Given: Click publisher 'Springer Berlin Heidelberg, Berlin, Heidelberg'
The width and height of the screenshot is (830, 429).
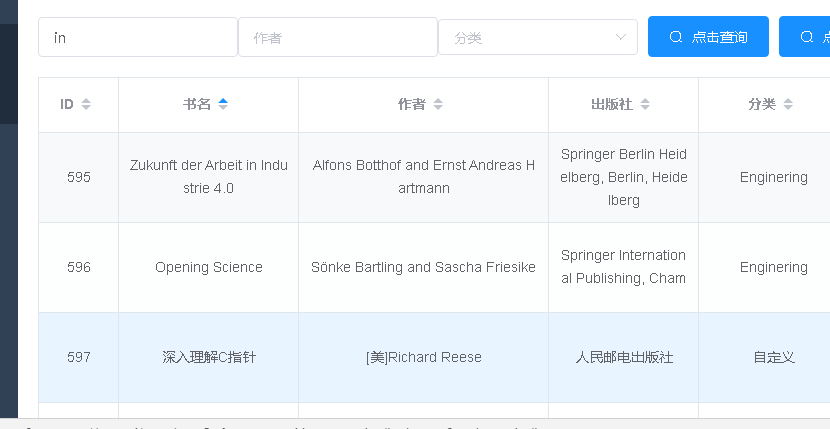Looking at the screenshot, I should (x=624, y=177).
